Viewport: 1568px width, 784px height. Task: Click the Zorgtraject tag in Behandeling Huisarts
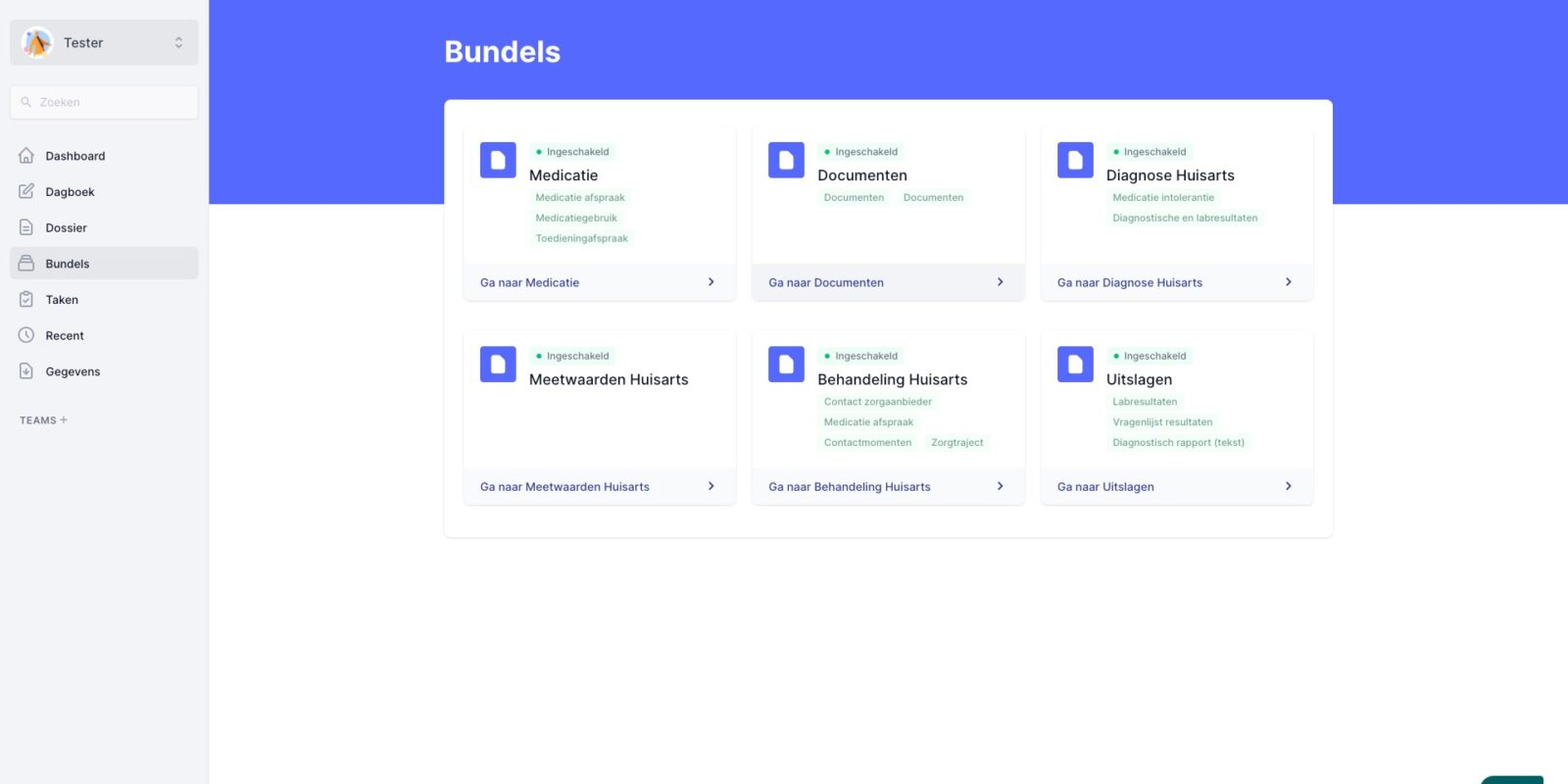[x=956, y=443]
